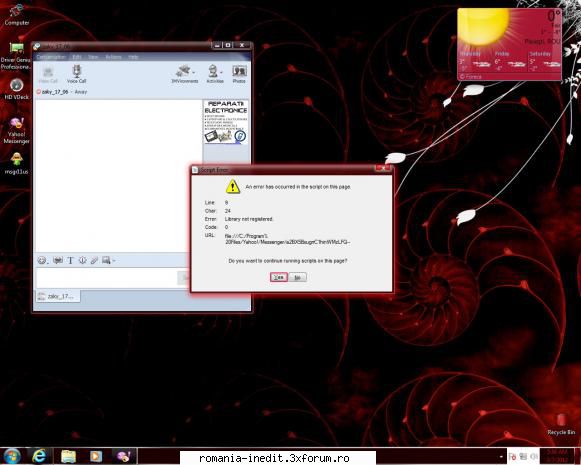Open Yahoo! Messenger desktop shortcut
The width and height of the screenshot is (581, 465).
[16, 130]
